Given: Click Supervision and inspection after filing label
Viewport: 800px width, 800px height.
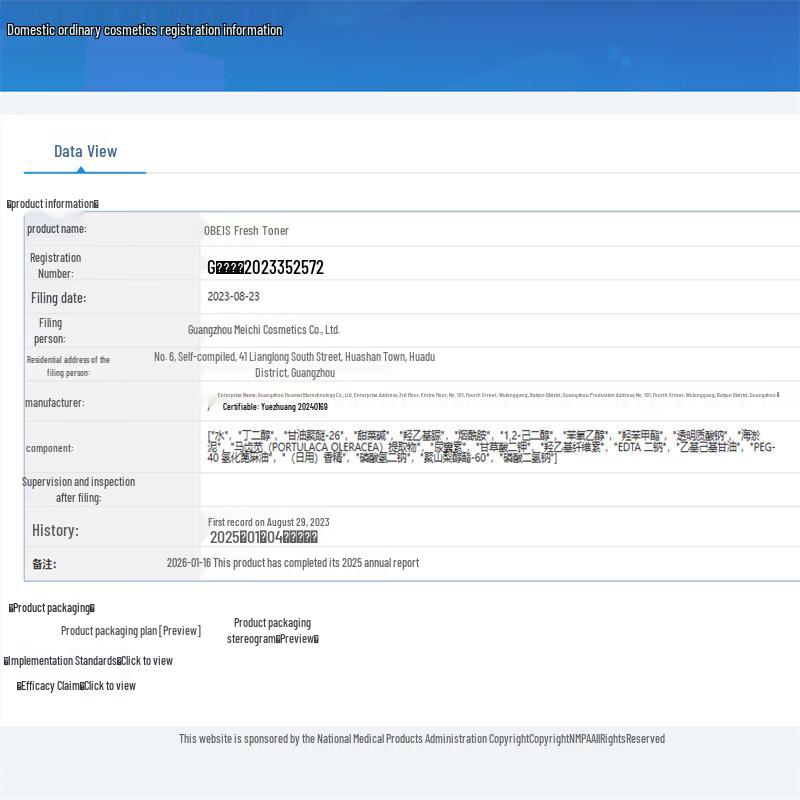Looking at the screenshot, I should coord(79,489).
